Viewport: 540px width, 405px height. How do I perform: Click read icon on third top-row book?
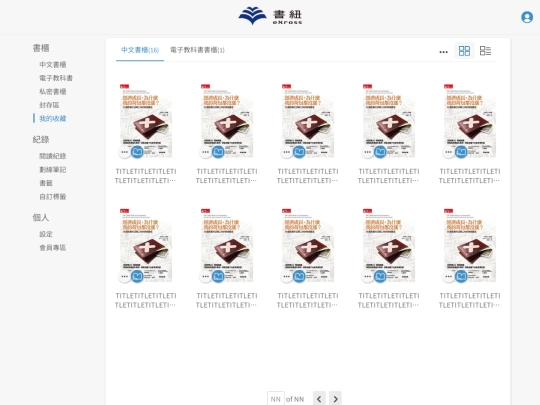pyautogui.click(x=299, y=152)
